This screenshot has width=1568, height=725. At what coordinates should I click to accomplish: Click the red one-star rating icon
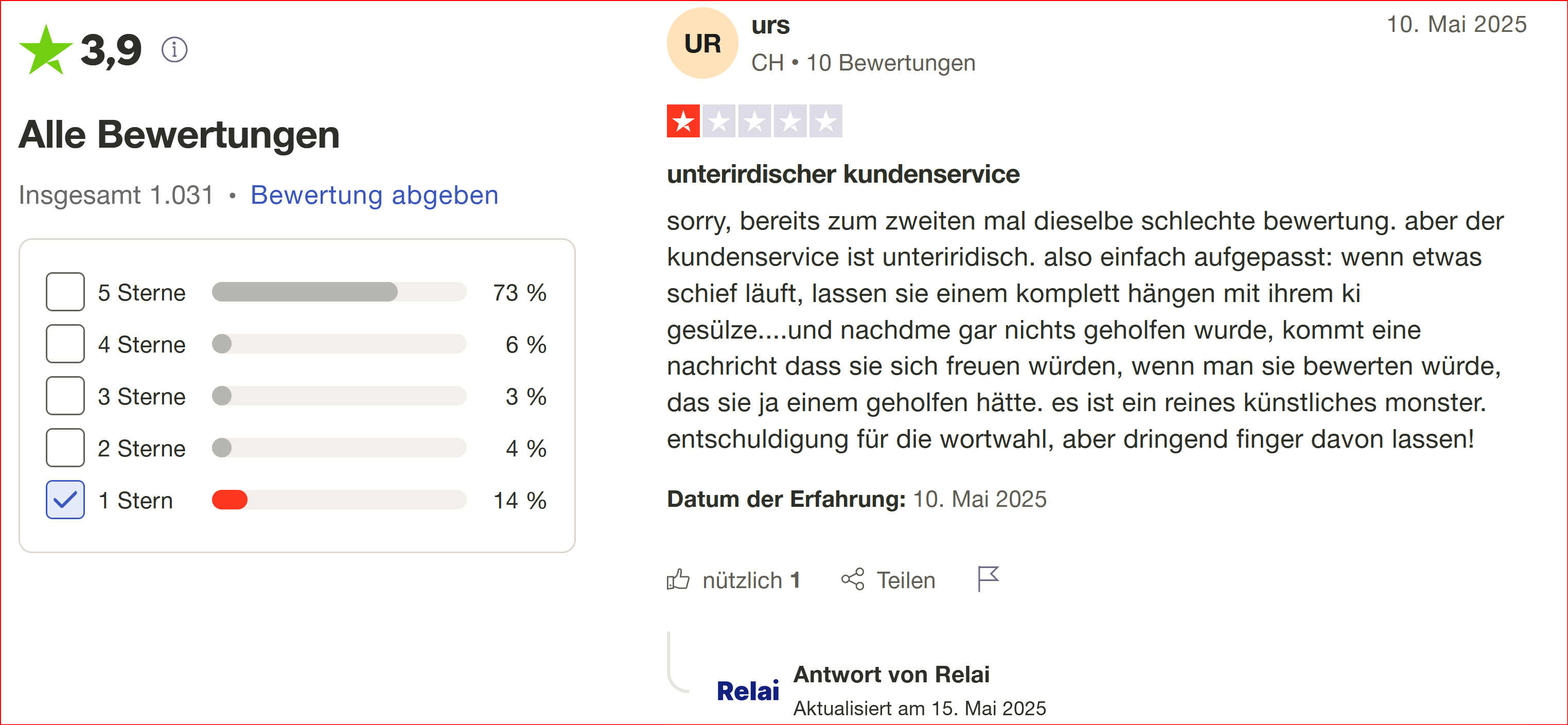683,121
